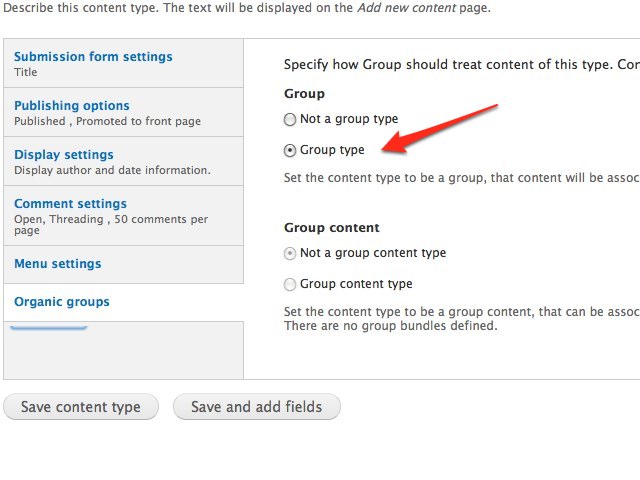Choose "Not a group content type" option
Screen dimensions: 640x480
(290, 253)
